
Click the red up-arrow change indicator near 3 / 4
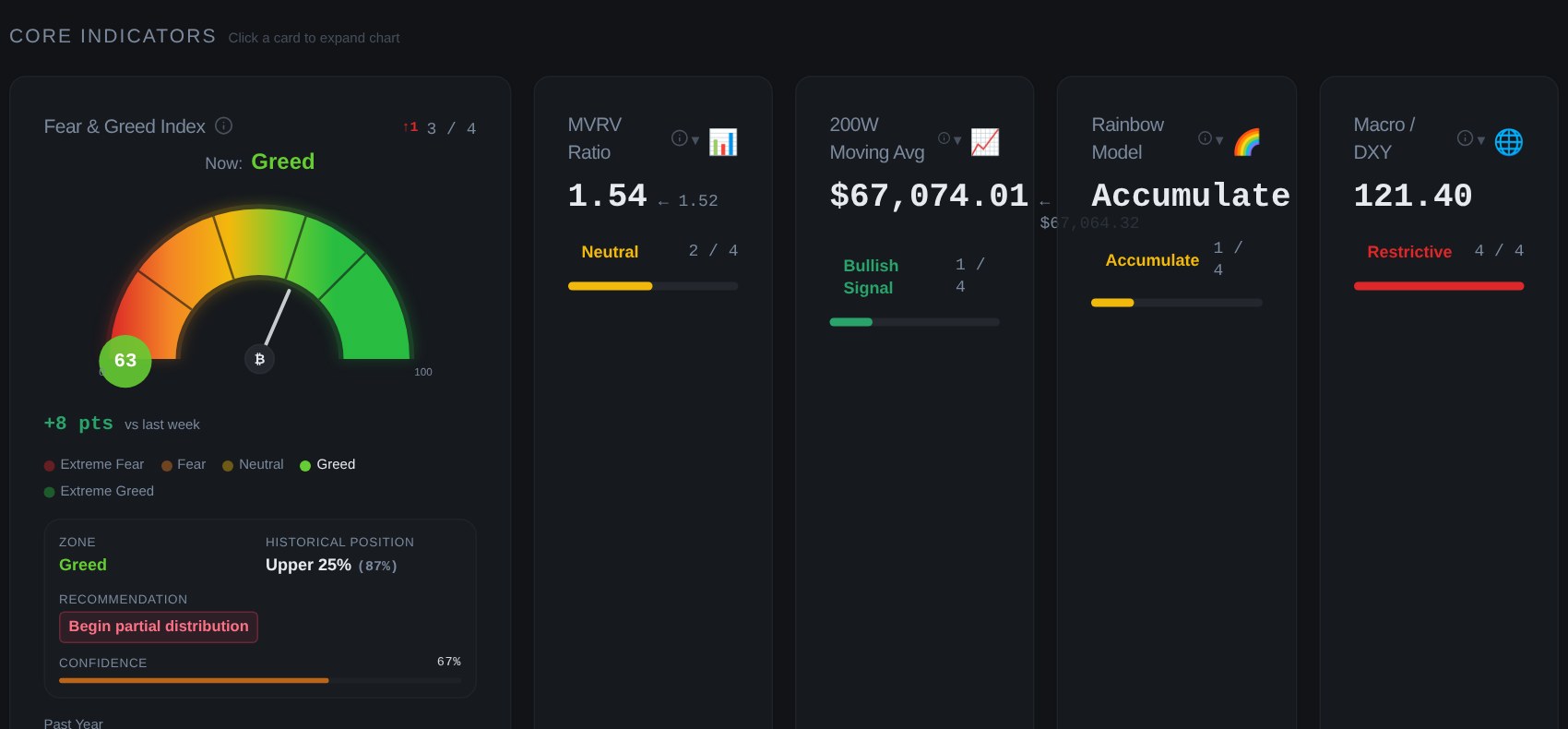click(410, 127)
